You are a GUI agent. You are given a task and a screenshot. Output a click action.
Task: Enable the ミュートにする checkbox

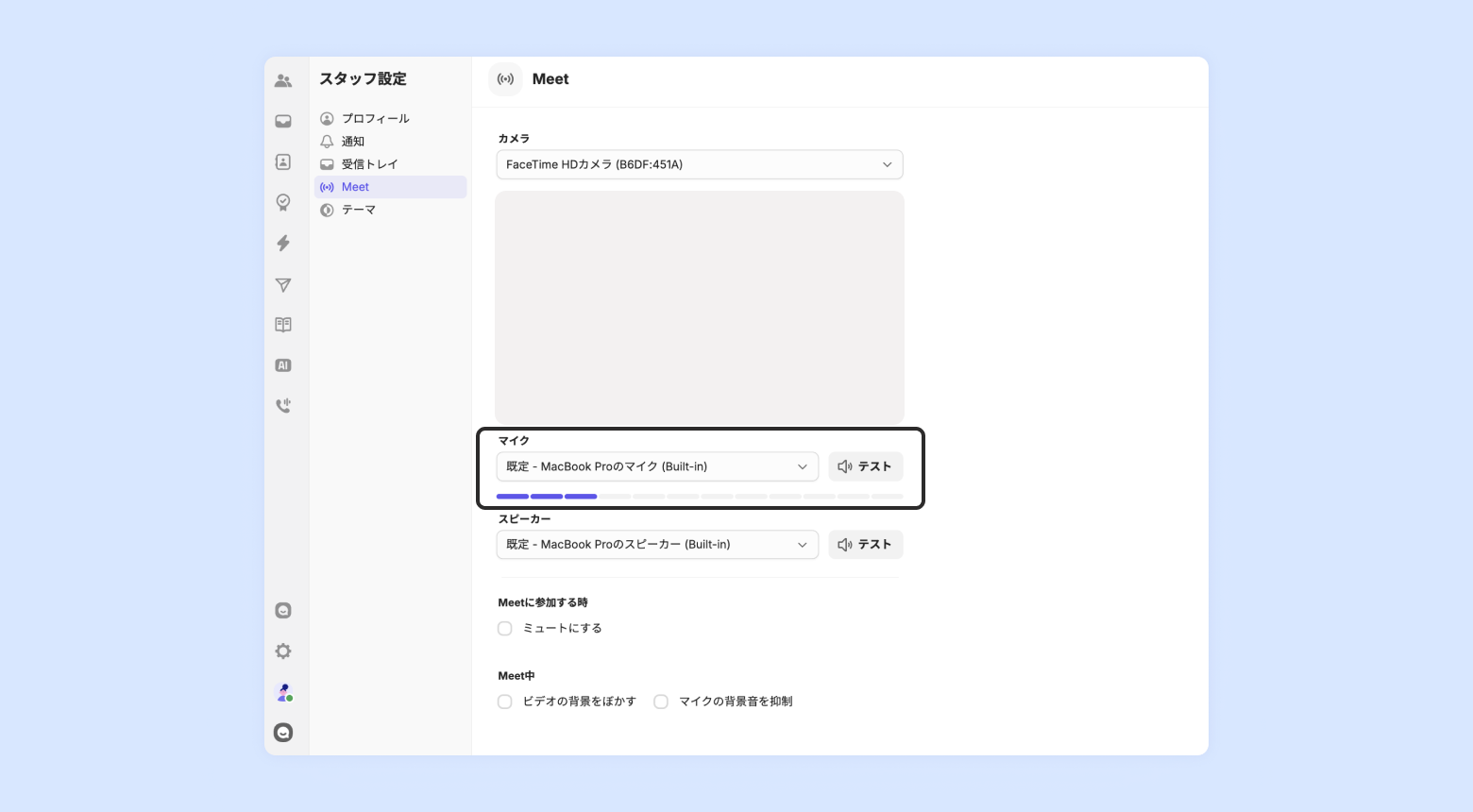505,629
